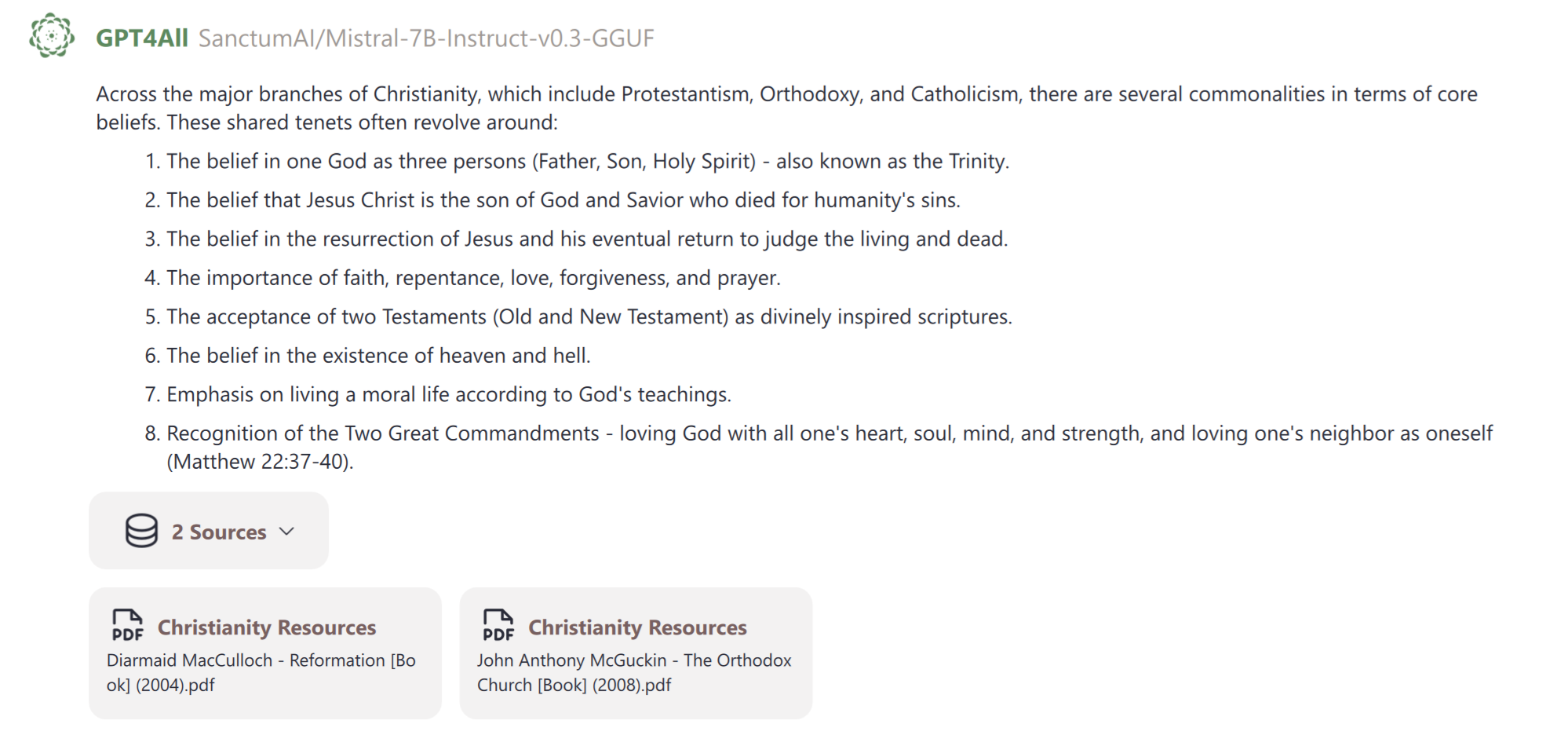Viewport: 1568px width, 746px height.
Task: Click list item 6 about heaven and hell
Action: 377,356
